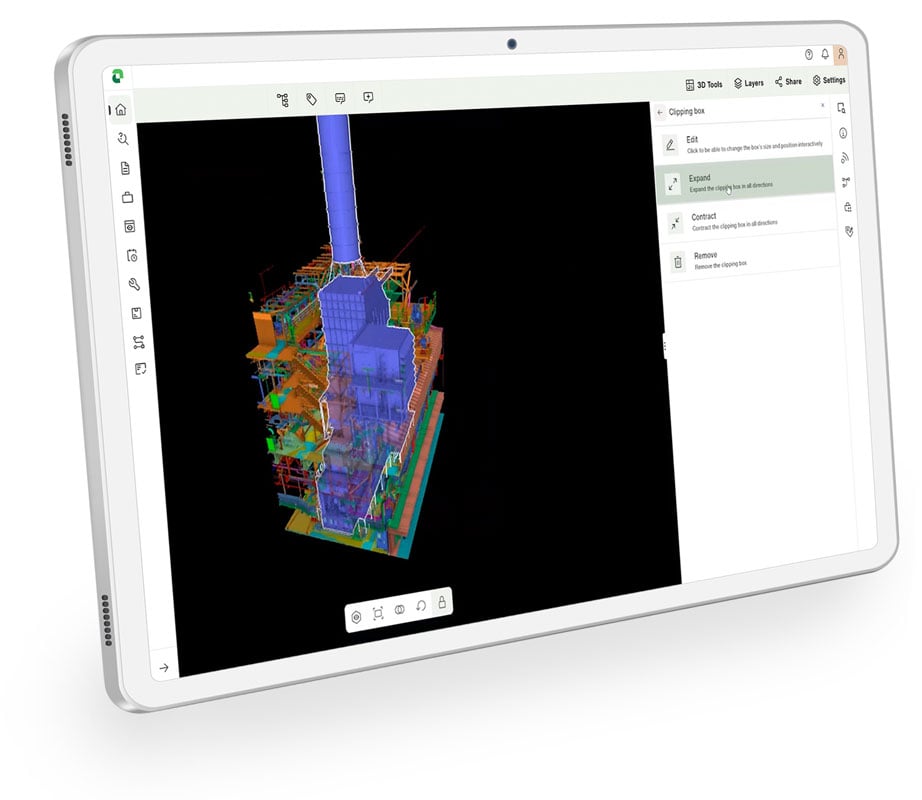Click the tag icon in top toolbar

(312, 99)
